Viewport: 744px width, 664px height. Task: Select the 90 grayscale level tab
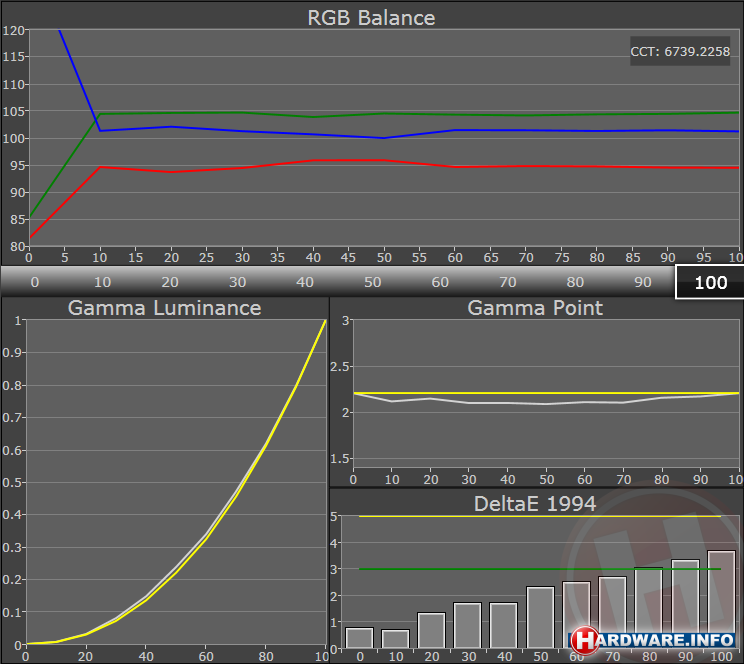(642, 282)
